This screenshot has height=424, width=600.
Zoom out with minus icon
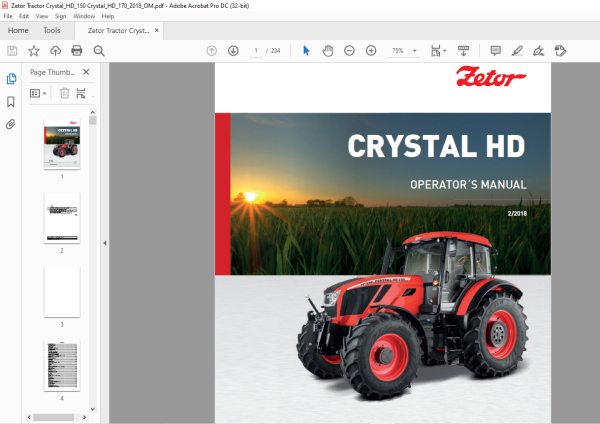point(349,51)
